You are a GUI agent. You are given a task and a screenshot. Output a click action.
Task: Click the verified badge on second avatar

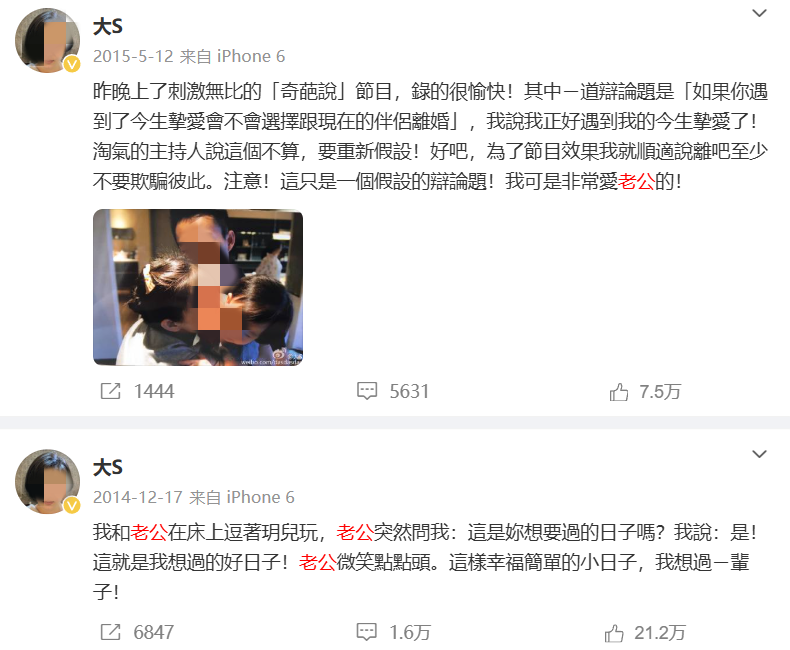click(72, 505)
